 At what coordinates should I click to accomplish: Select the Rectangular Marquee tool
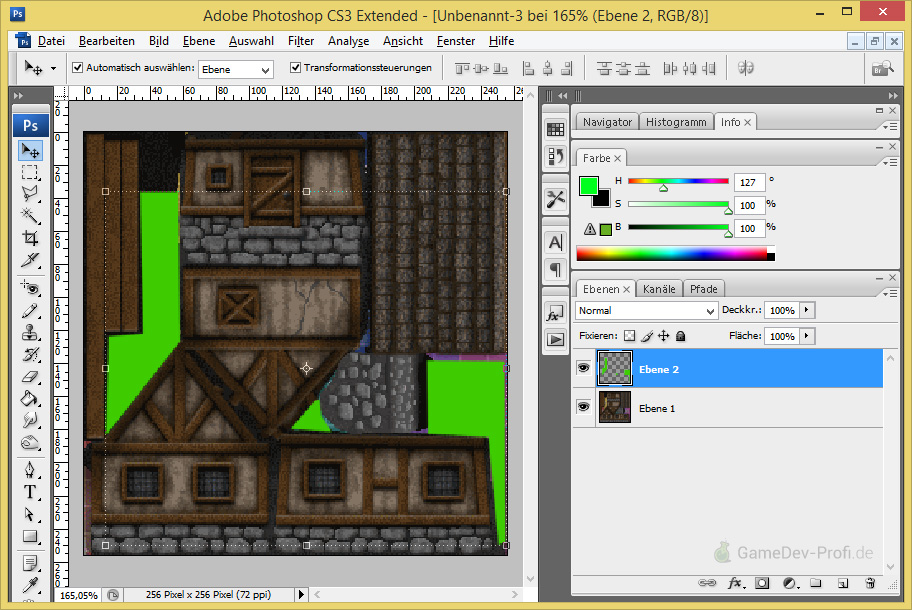(30, 173)
